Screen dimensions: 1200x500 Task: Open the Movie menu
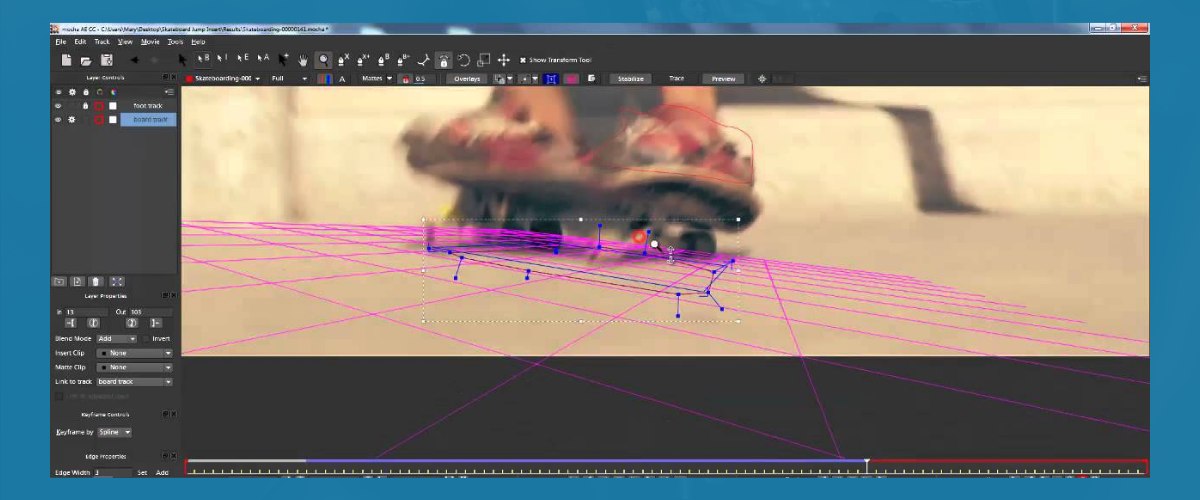click(x=150, y=42)
